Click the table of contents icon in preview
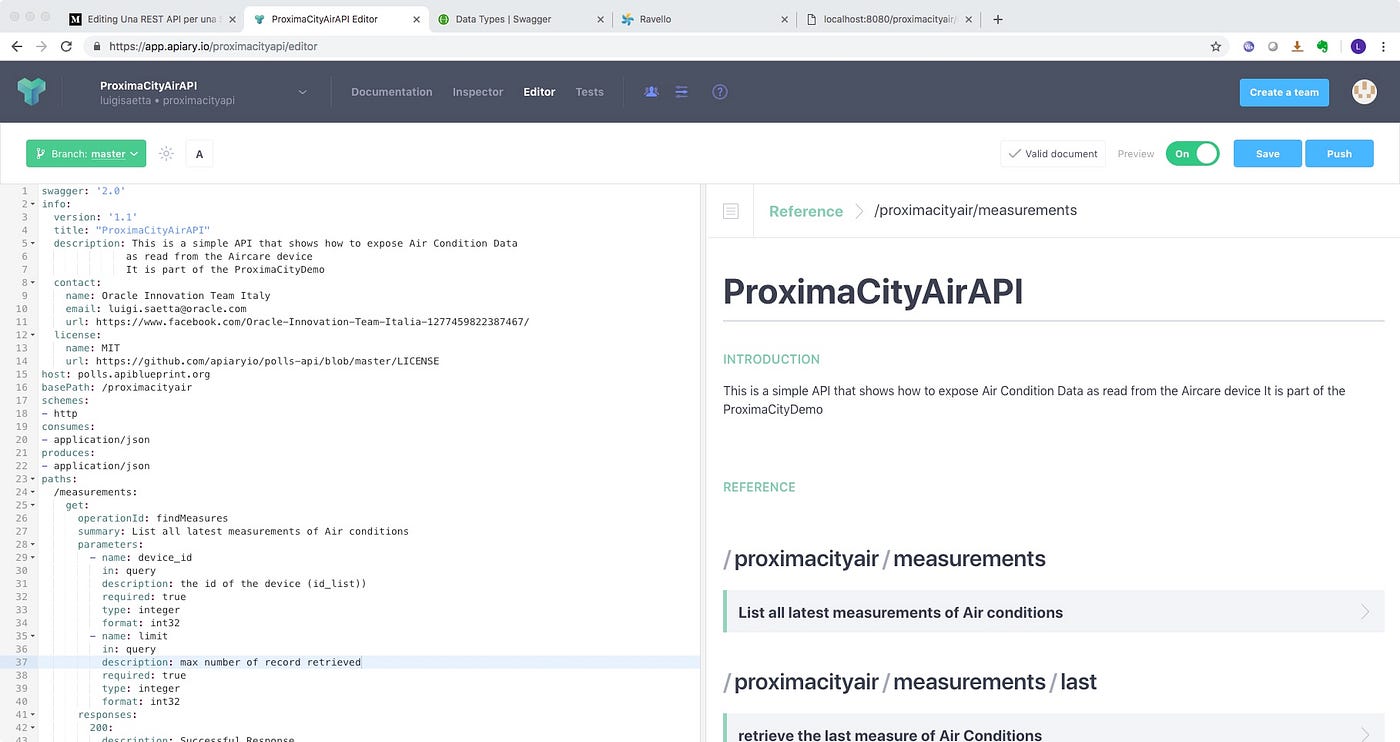The image size is (1400, 742). [731, 211]
